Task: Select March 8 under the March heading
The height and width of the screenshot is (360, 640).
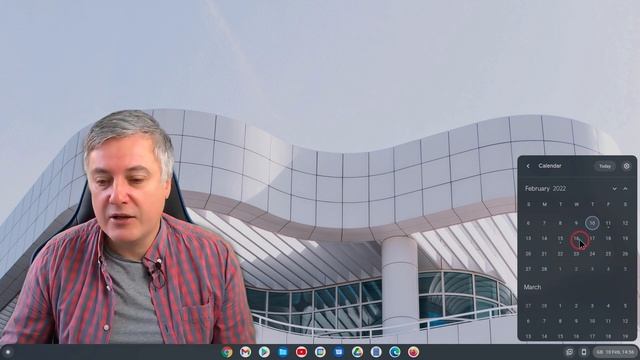Action: click(560, 322)
